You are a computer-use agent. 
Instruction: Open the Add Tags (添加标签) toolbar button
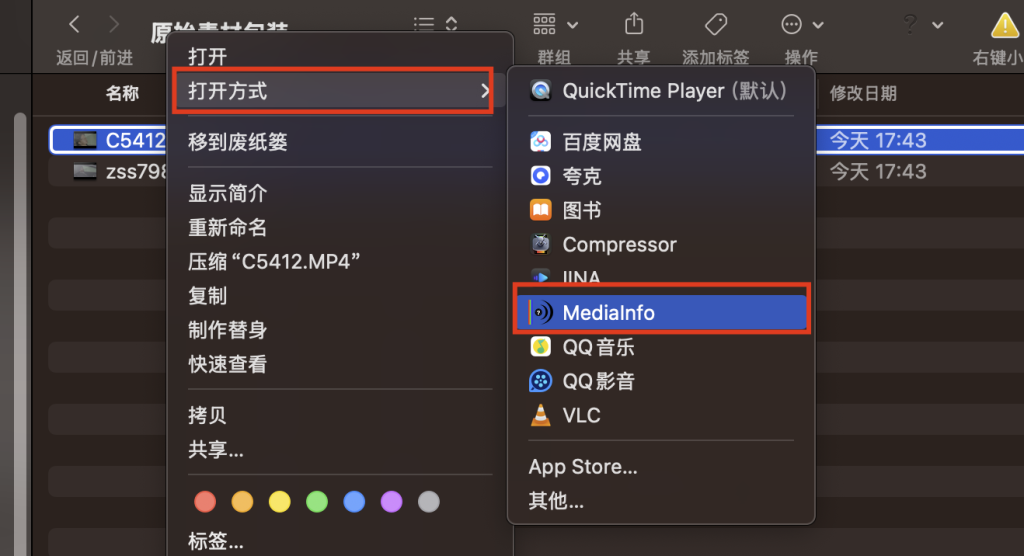coord(715,24)
